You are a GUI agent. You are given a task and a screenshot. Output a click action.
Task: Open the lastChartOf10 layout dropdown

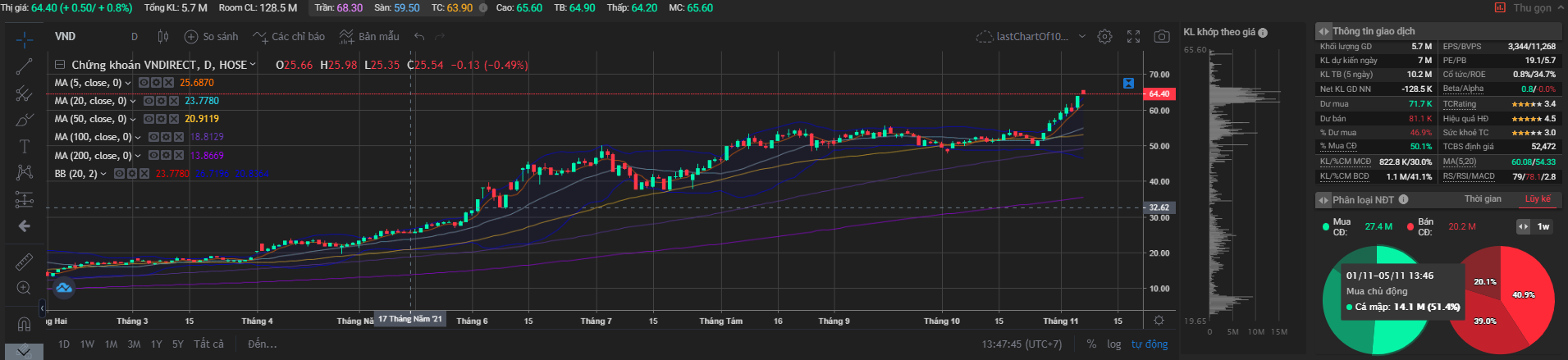(1081, 37)
